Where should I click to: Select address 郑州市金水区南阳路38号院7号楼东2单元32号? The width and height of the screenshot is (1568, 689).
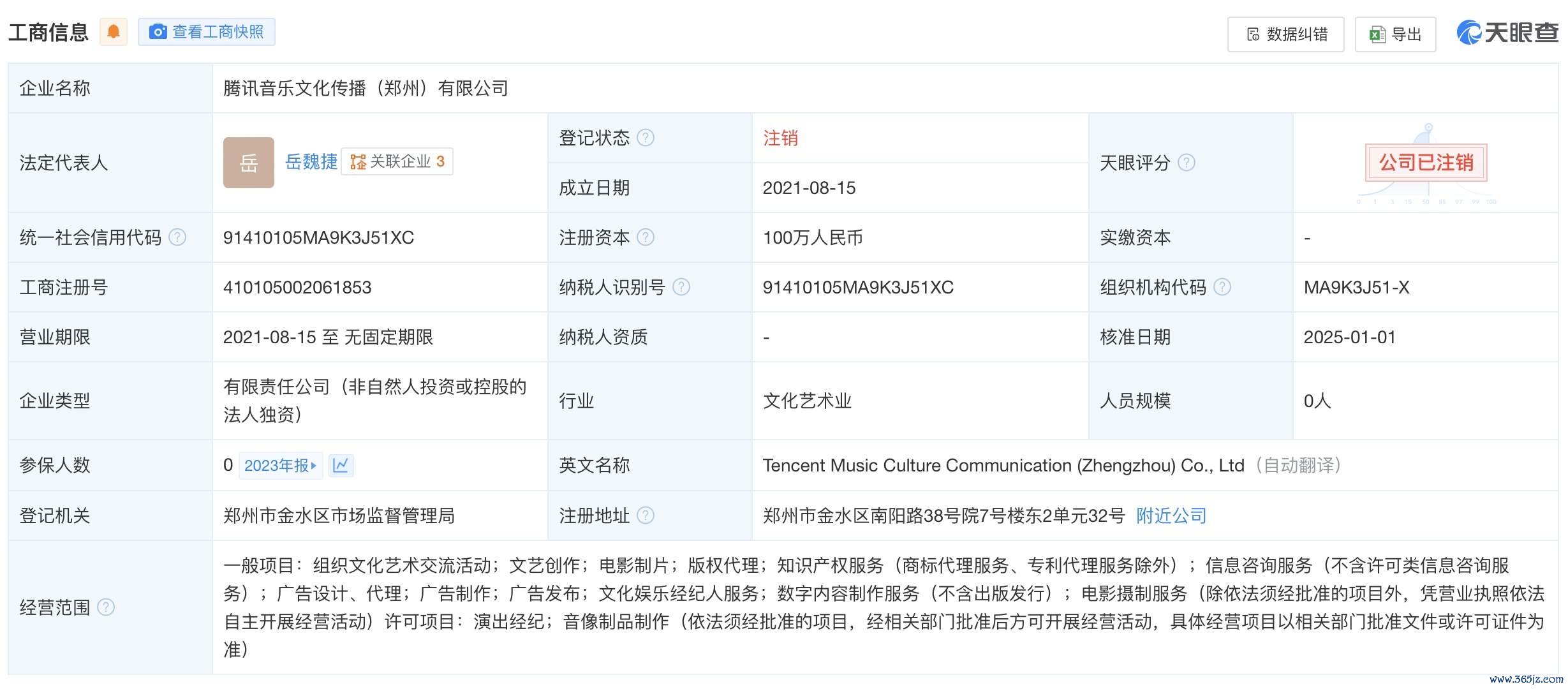pyautogui.click(x=943, y=515)
